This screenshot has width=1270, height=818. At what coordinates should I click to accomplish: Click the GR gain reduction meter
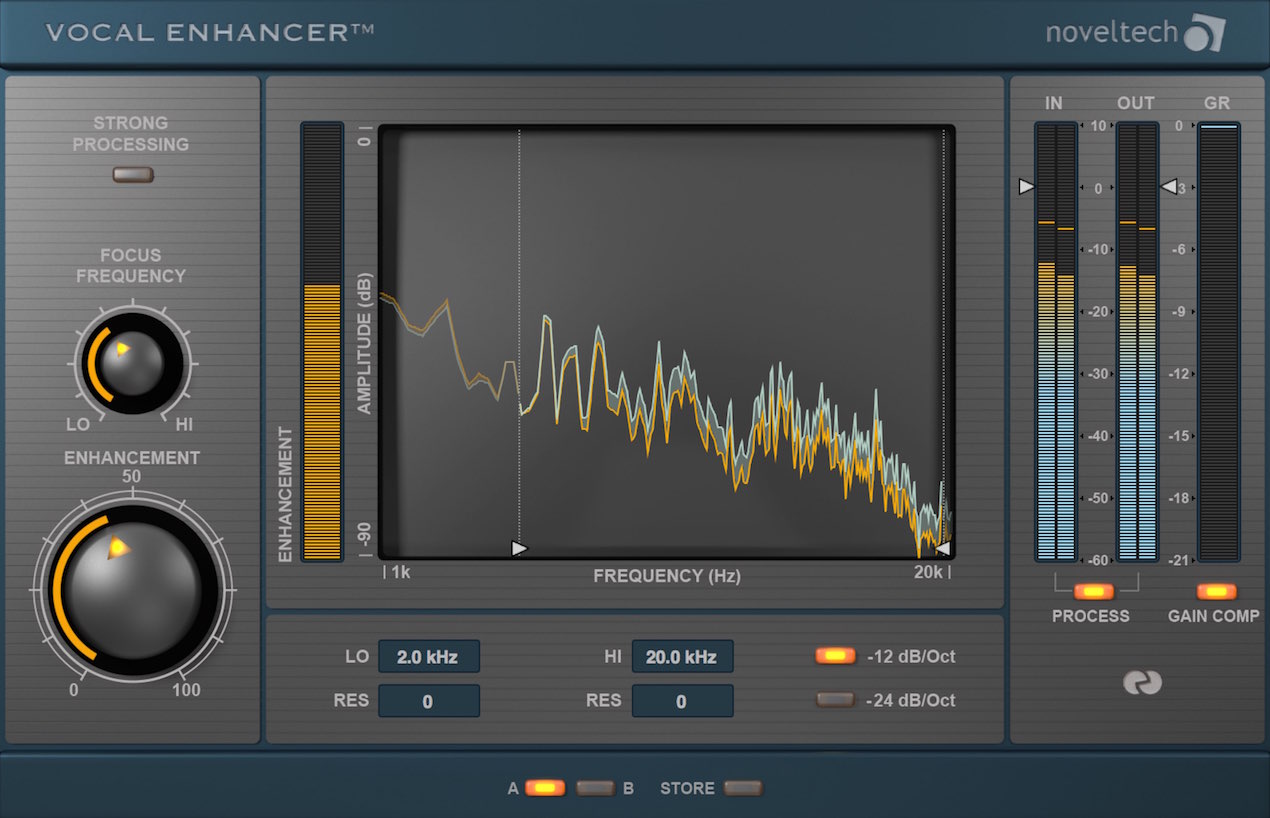pos(1218,341)
